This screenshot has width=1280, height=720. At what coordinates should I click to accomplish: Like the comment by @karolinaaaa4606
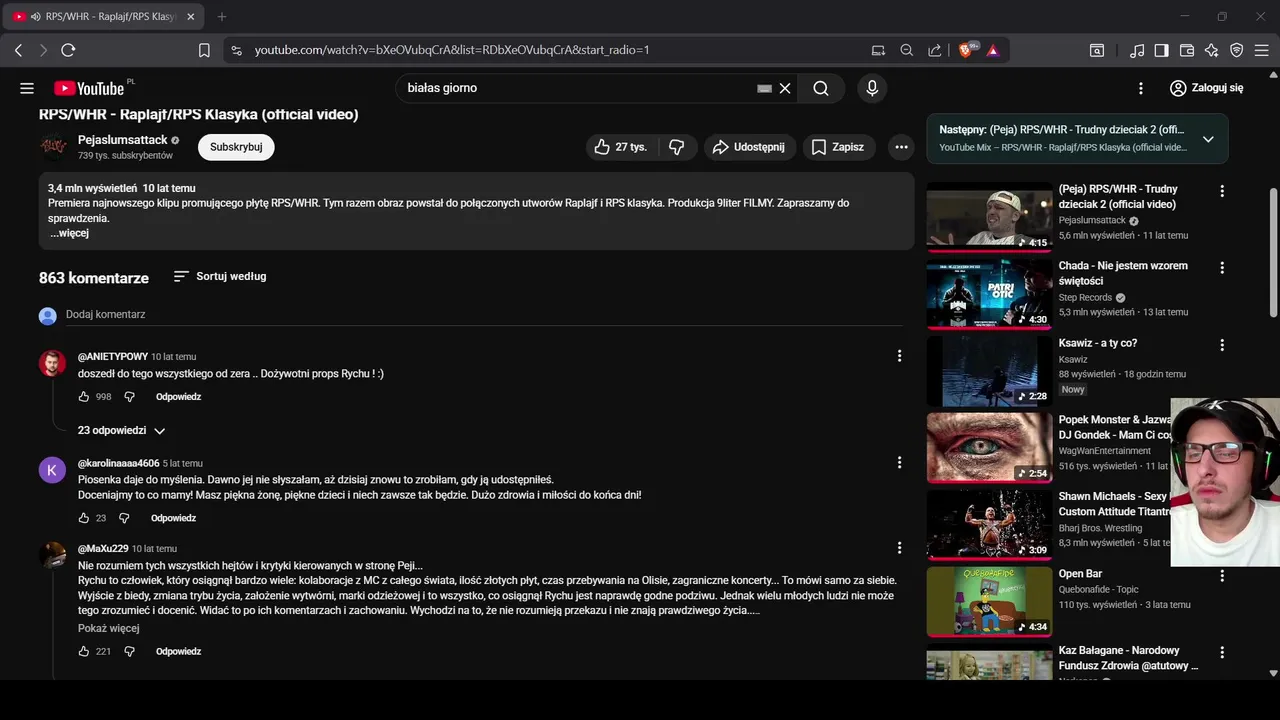pos(84,518)
